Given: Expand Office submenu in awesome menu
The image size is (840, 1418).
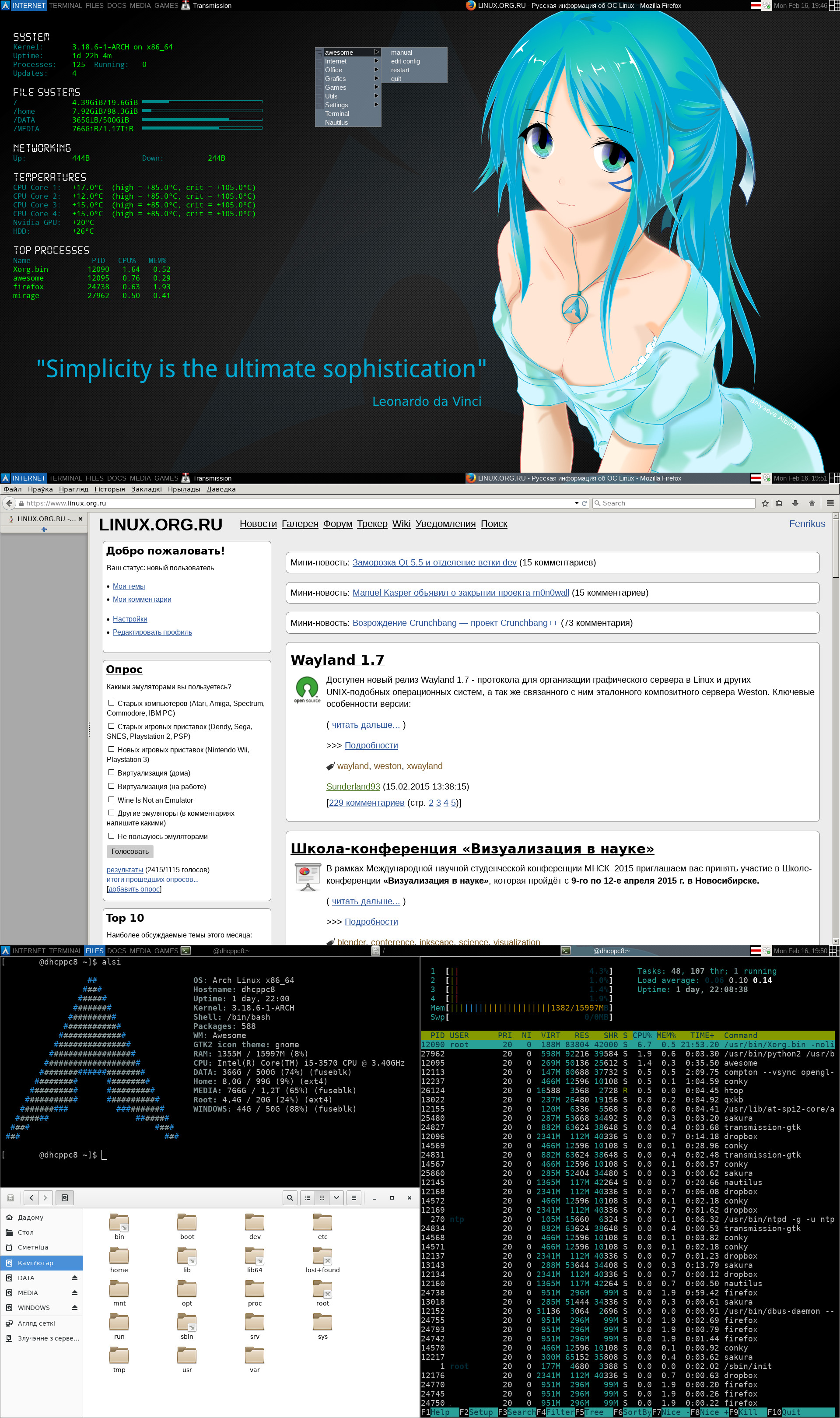Looking at the screenshot, I should [348, 70].
